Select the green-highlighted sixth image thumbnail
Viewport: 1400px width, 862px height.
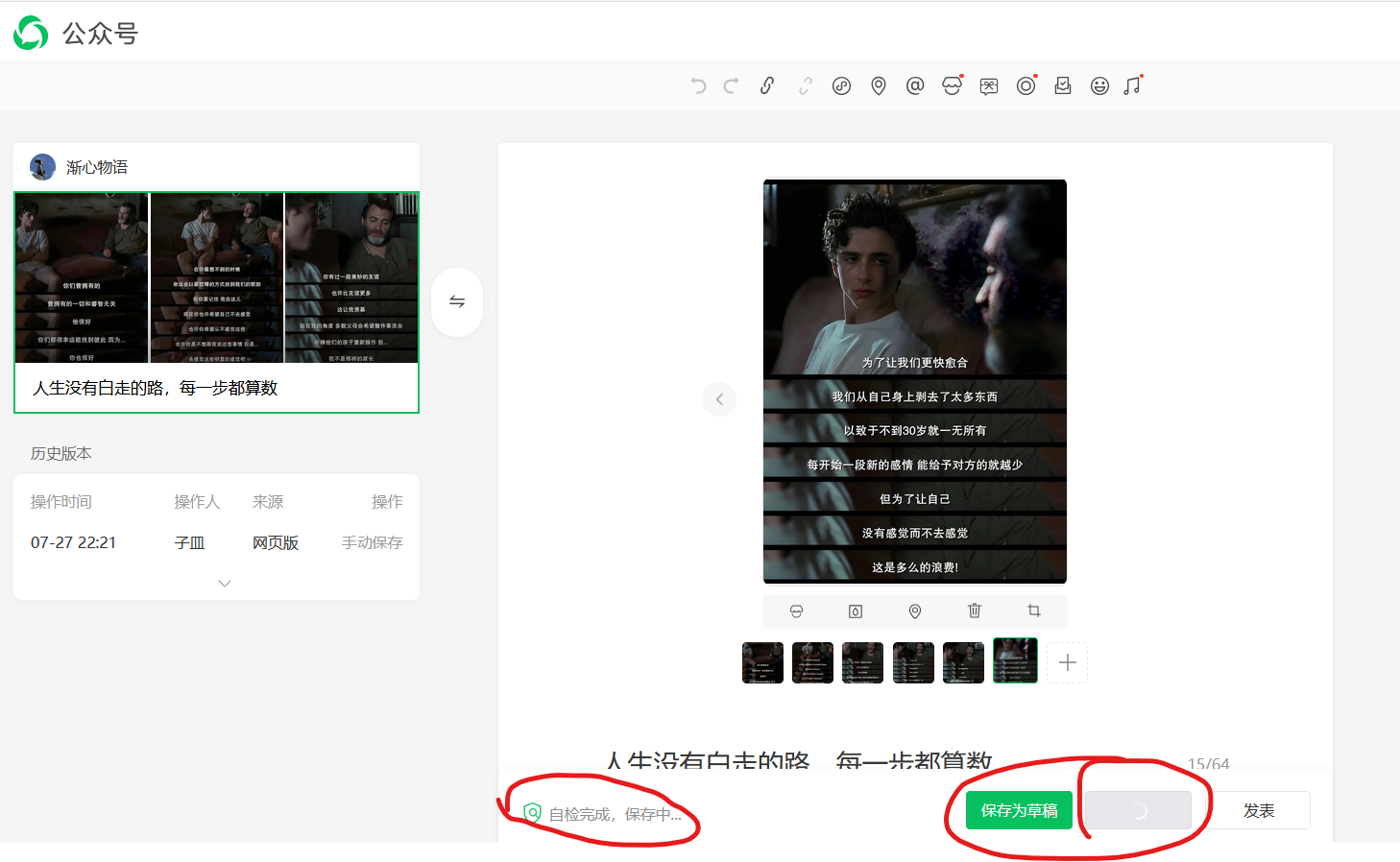1015,660
